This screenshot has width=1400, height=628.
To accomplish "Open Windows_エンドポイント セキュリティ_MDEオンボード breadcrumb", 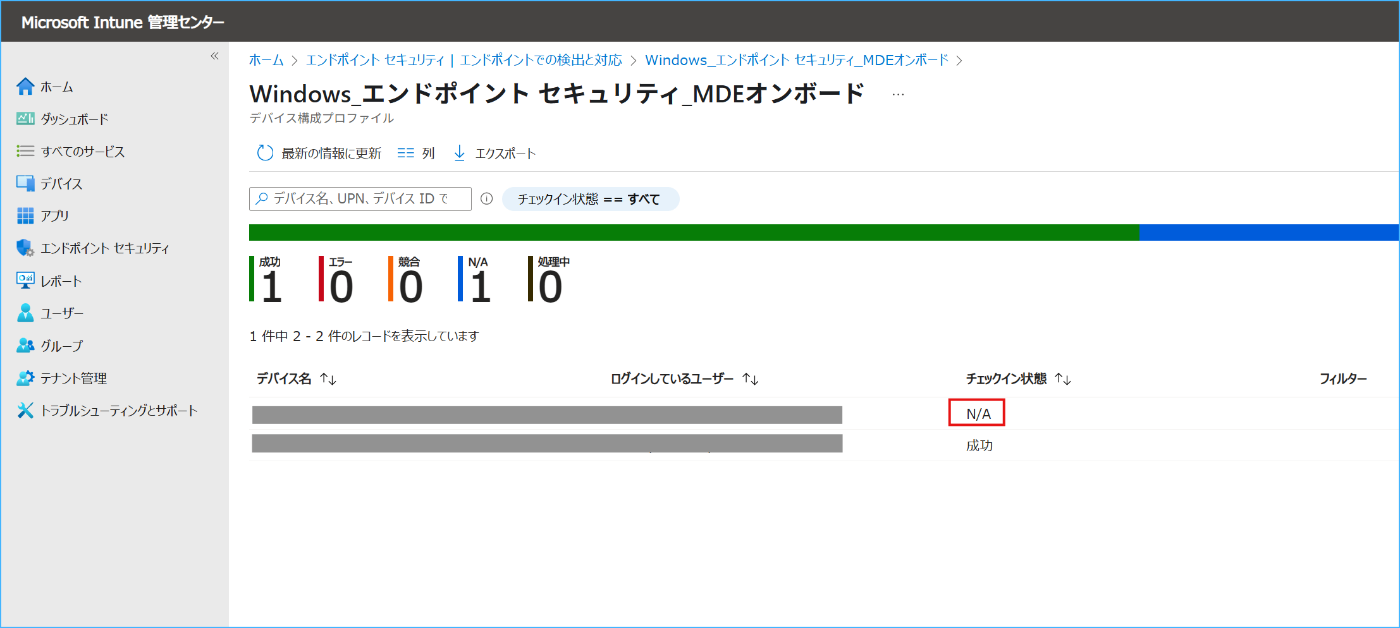I will (x=797, y=60).
